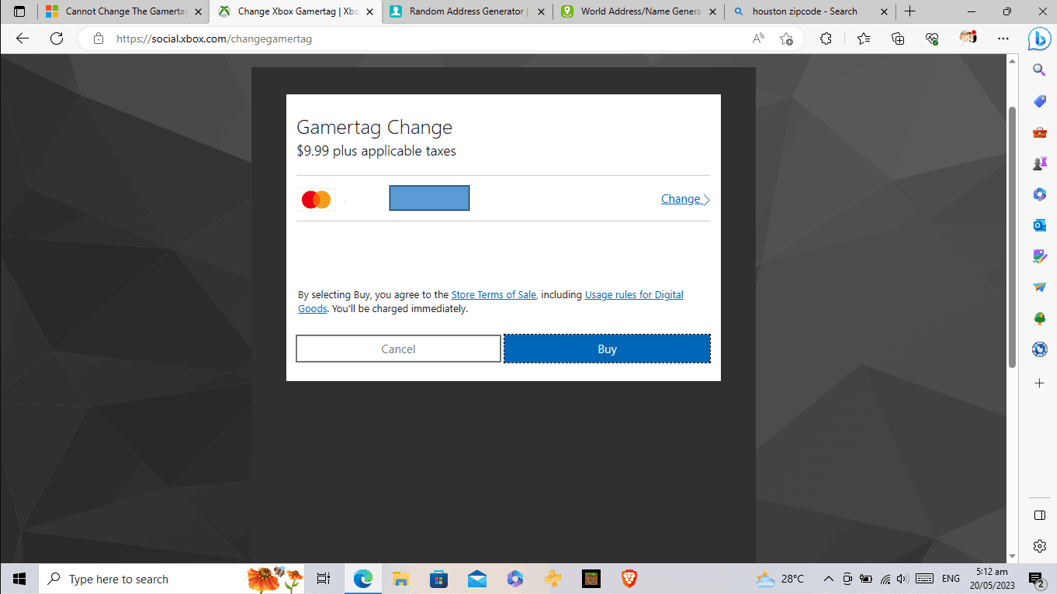
Task: Open Bing Chat sidebar button
Action: pyautogui.click(x=1039, y=39)
